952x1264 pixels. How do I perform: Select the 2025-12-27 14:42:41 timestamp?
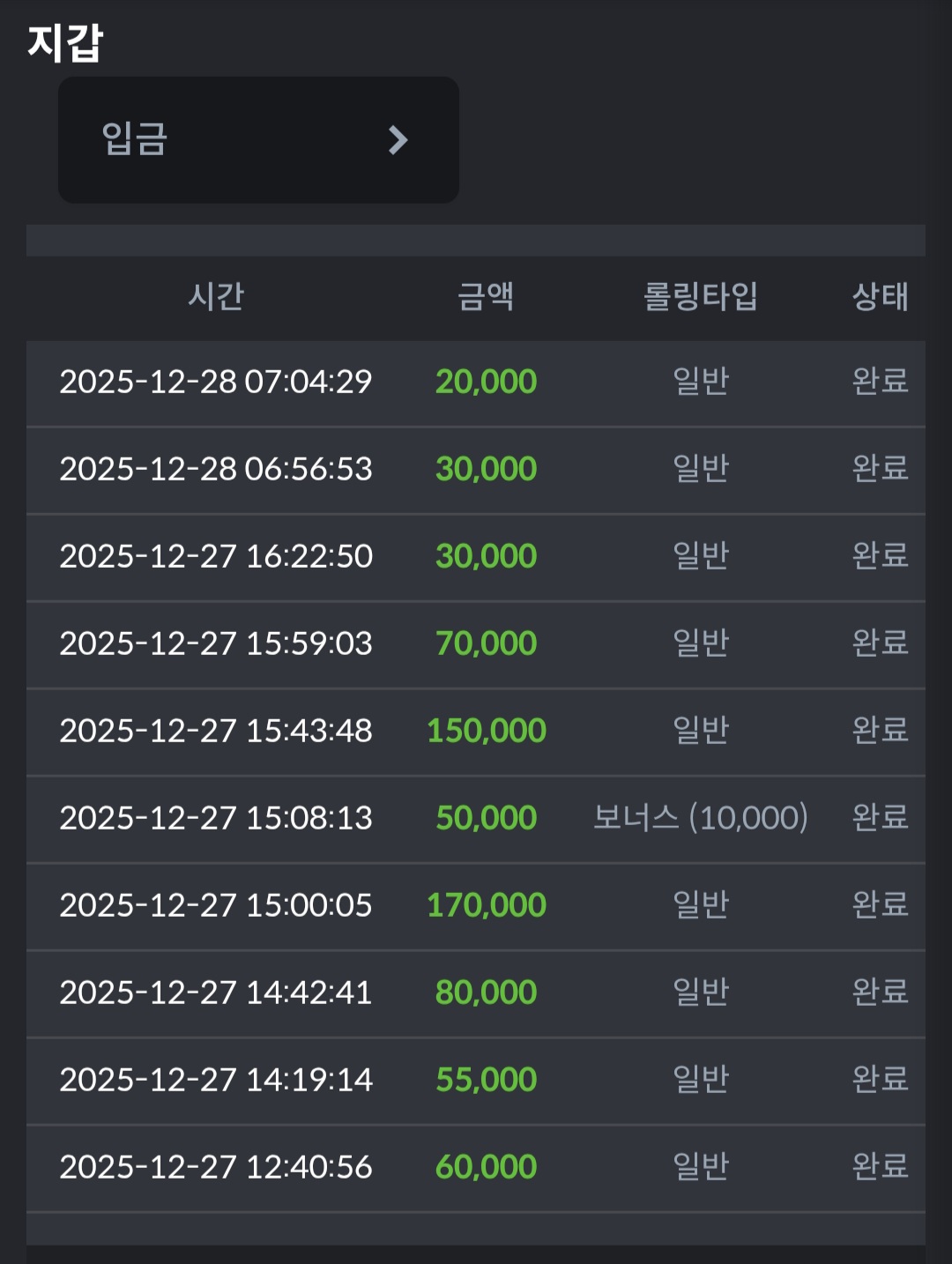click(216, 993)
